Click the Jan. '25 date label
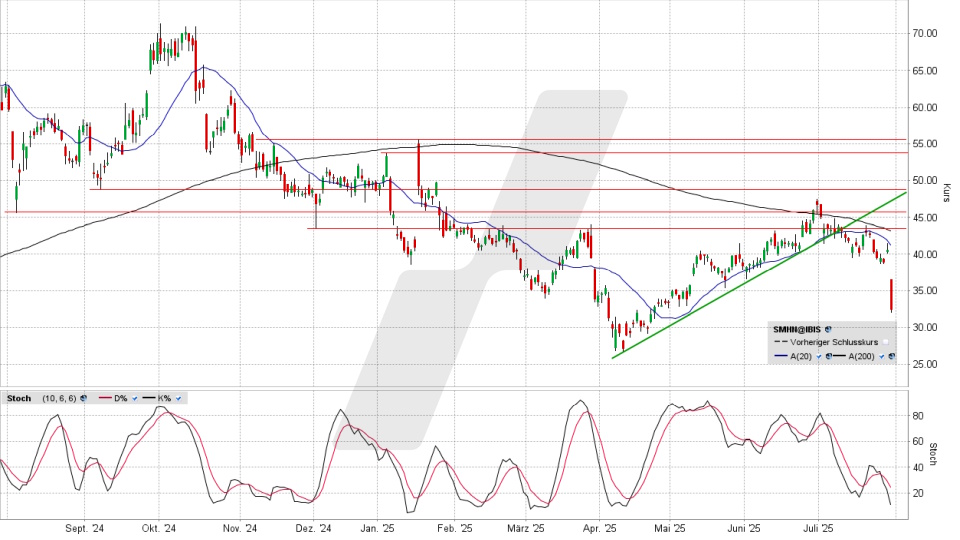This screenshot has width=960, height=540. pos(377,528)
